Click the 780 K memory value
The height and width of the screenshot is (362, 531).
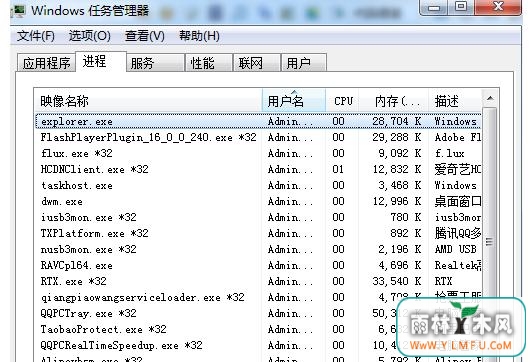click(x=406, y=217)
